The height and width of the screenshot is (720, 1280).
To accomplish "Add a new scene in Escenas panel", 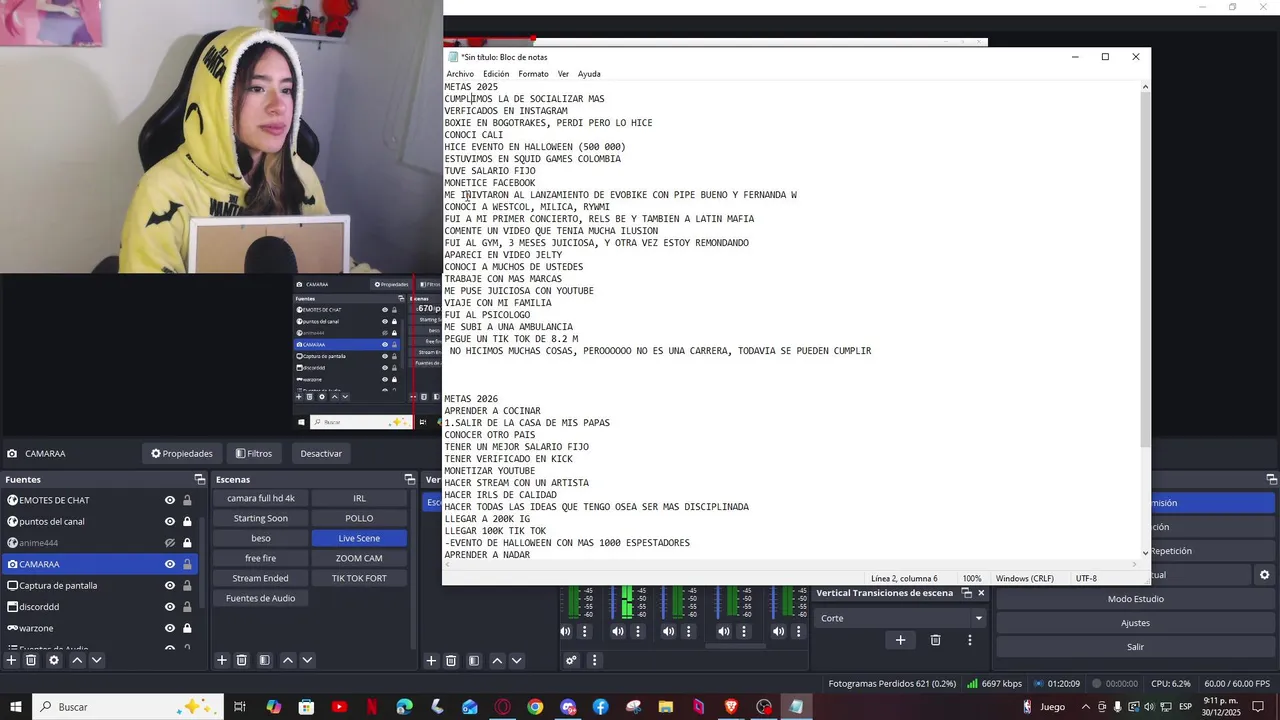I will coord(222,660).
